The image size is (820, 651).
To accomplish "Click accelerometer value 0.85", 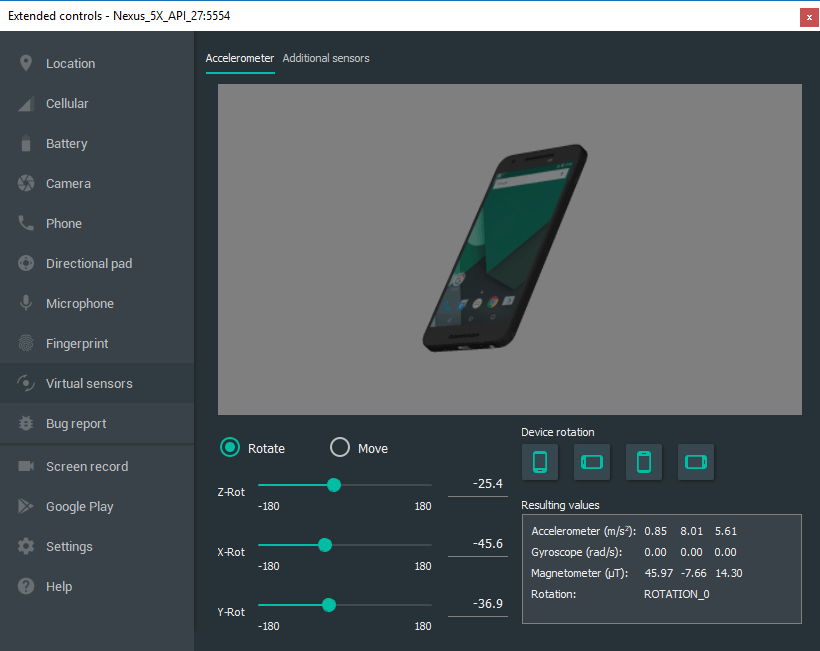I will point(655,531).
